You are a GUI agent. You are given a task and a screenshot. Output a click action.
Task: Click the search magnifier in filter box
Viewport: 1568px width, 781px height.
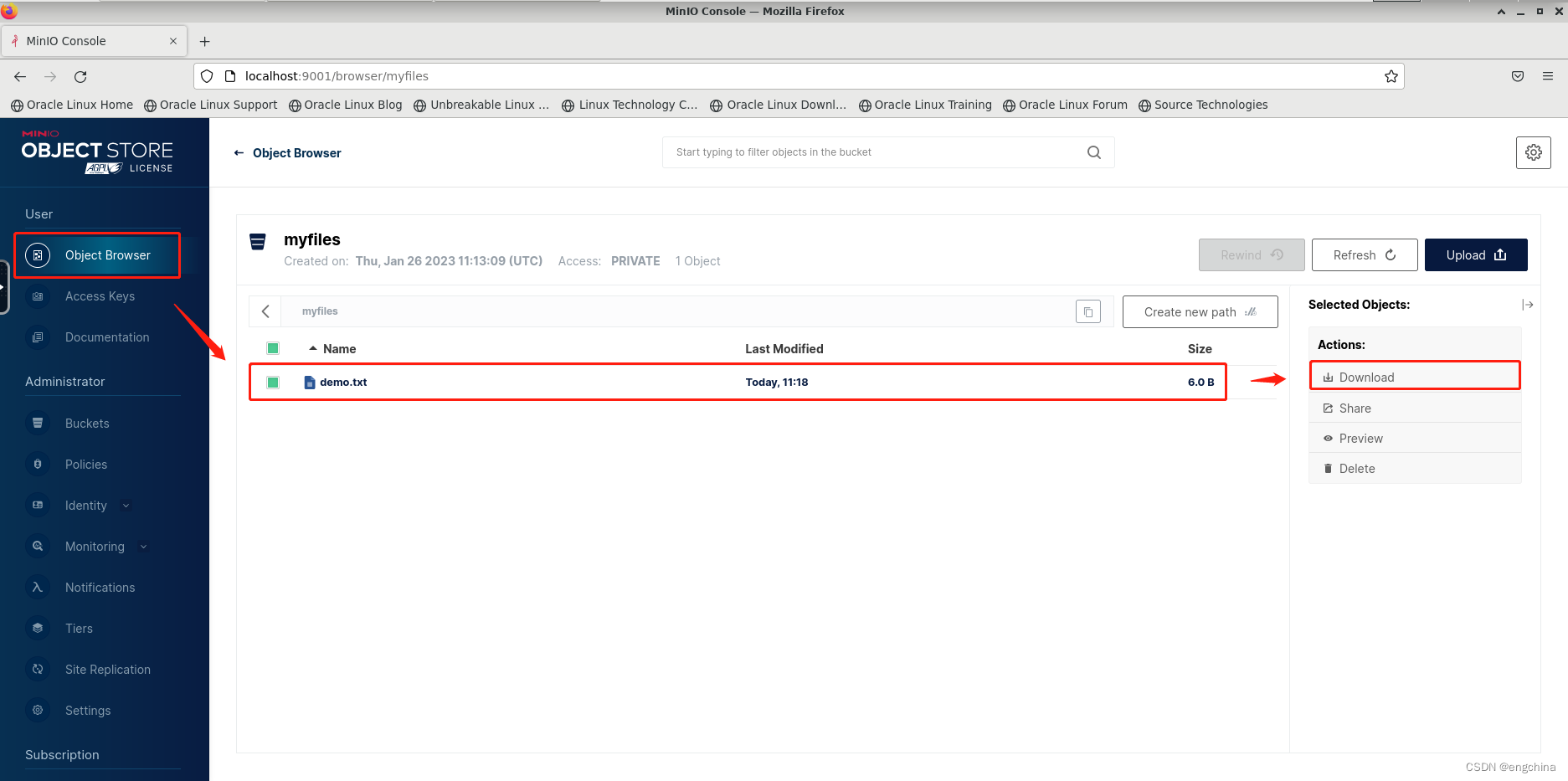point(1094,152)
